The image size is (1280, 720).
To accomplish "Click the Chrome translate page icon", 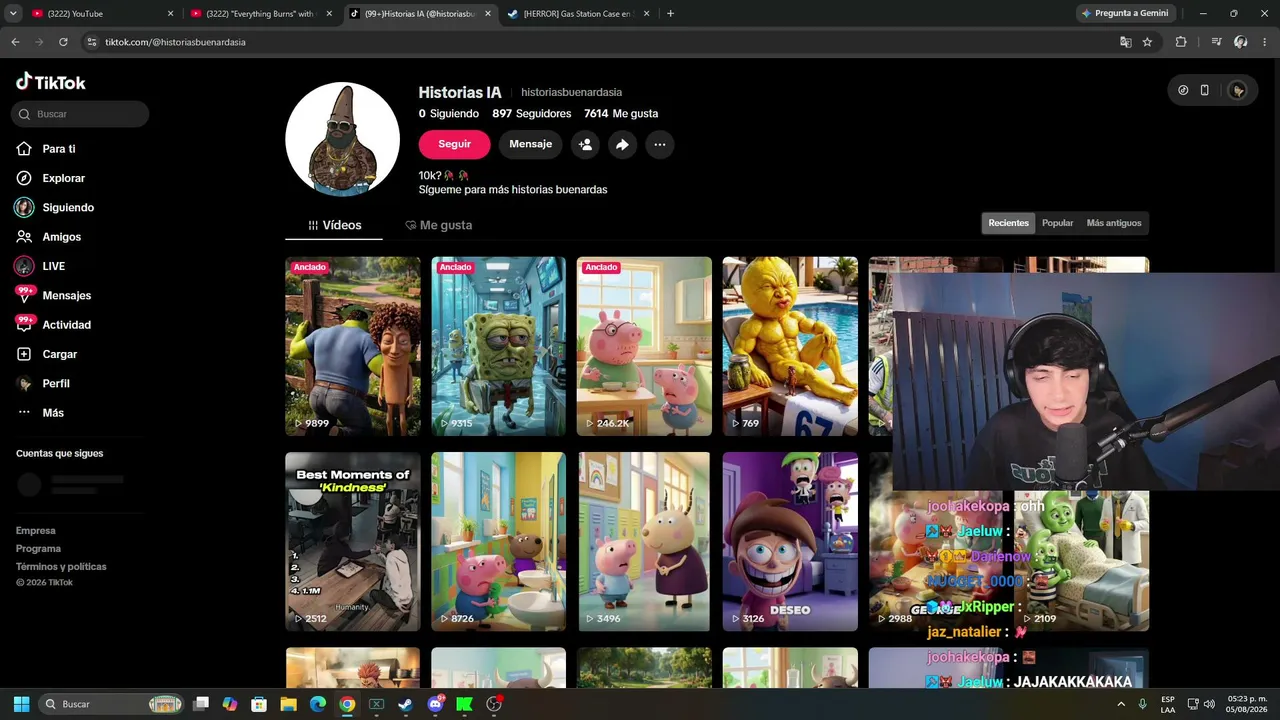I will coord(1125,42).
